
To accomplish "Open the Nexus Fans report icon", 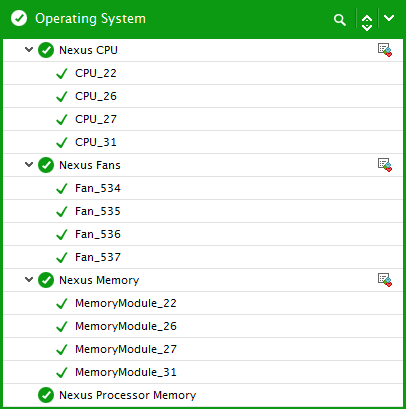I will (385, 165).
